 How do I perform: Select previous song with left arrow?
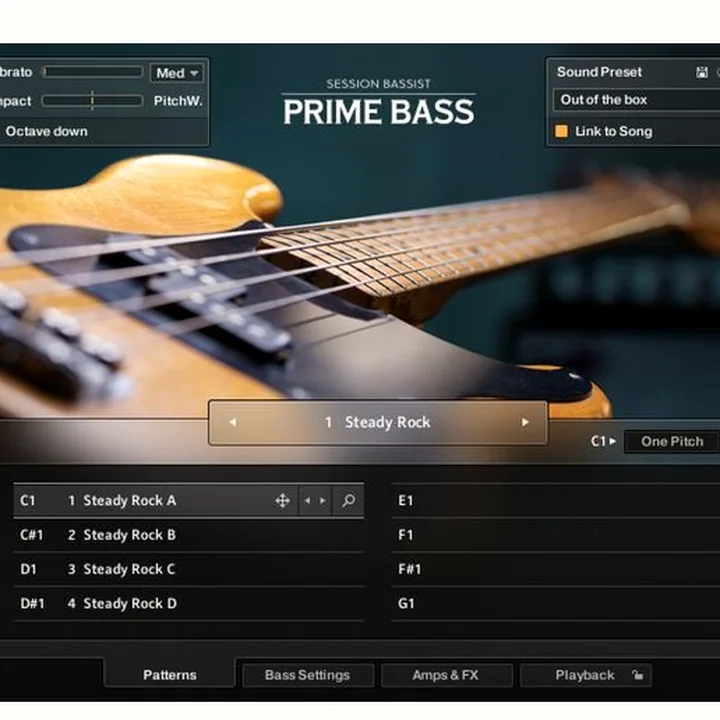pyautogui.click(x=233, y=422)
